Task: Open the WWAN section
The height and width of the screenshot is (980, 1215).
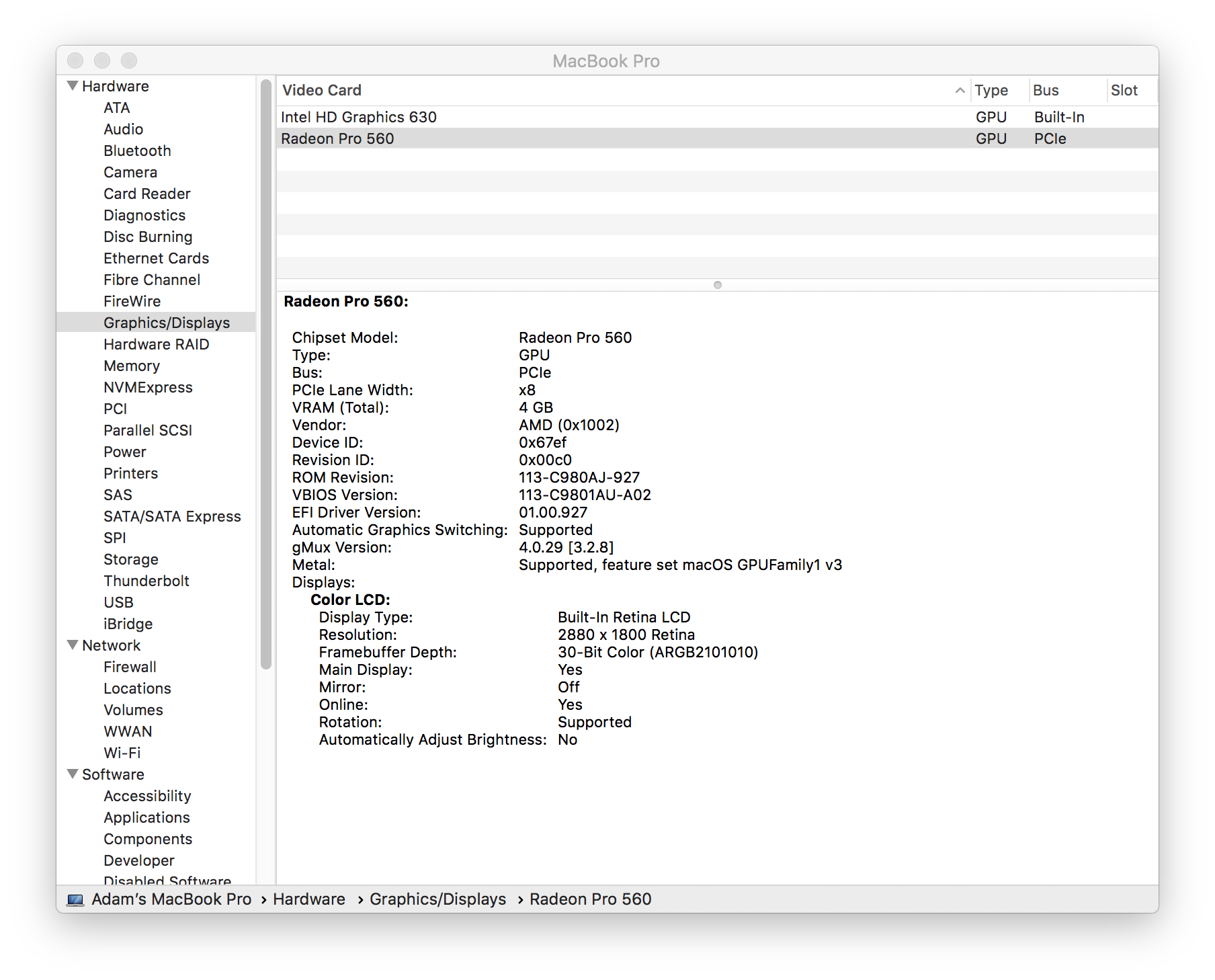Action: pyautogui.click(x=128, y=731)
